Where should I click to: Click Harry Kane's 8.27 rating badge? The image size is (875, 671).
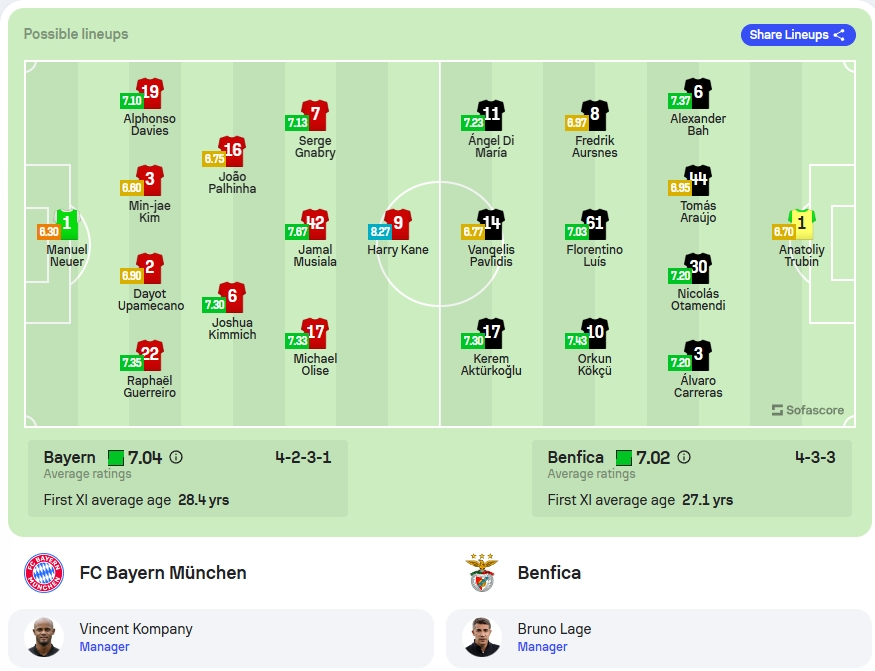pos(380,231)
